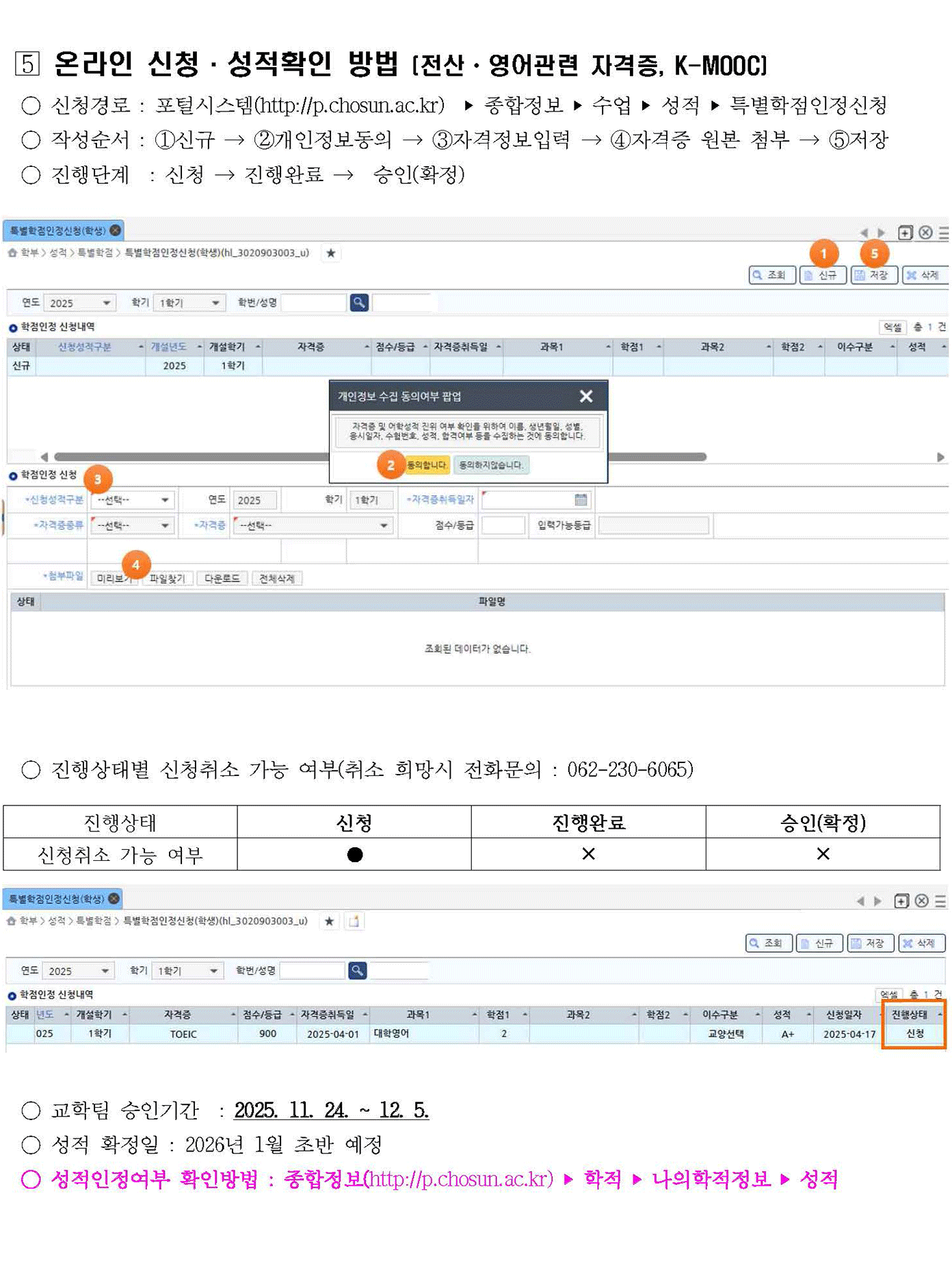
Task: Click the 점수/등급 input field in the form
Action: click(503, 525)
